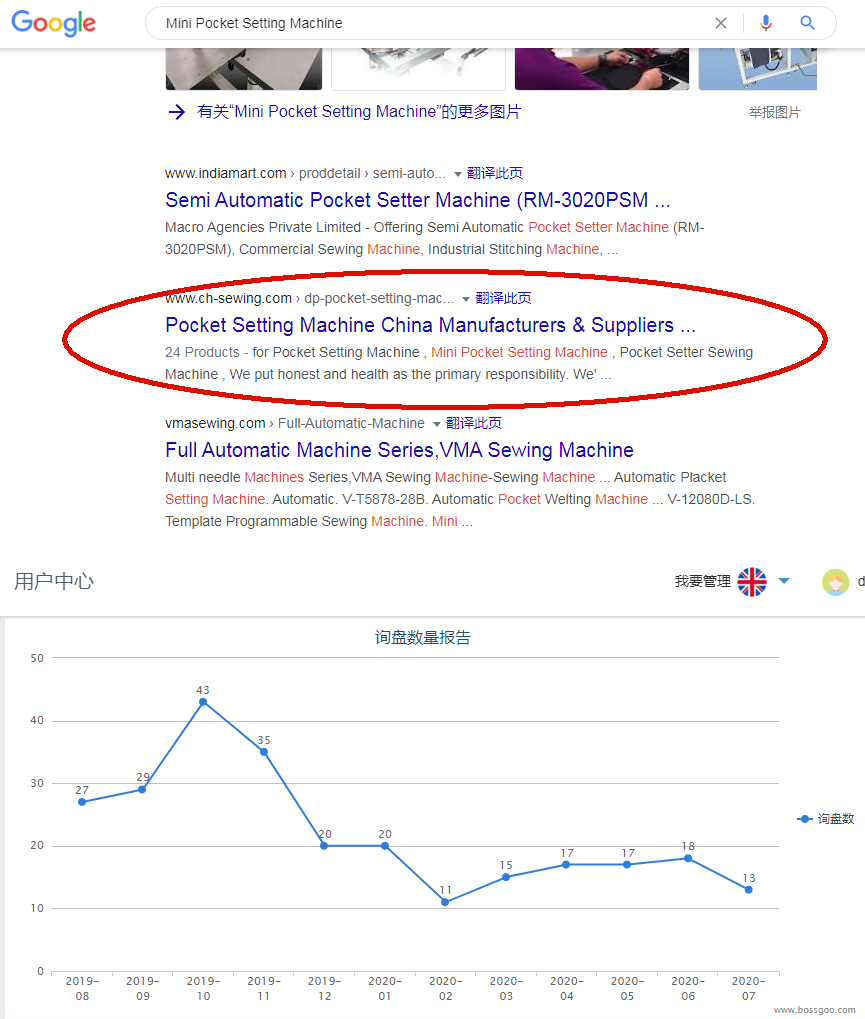The image size is (865, 1019).
Task: Expand the indiamart result dropdown arrow
Action: point(458,174)
